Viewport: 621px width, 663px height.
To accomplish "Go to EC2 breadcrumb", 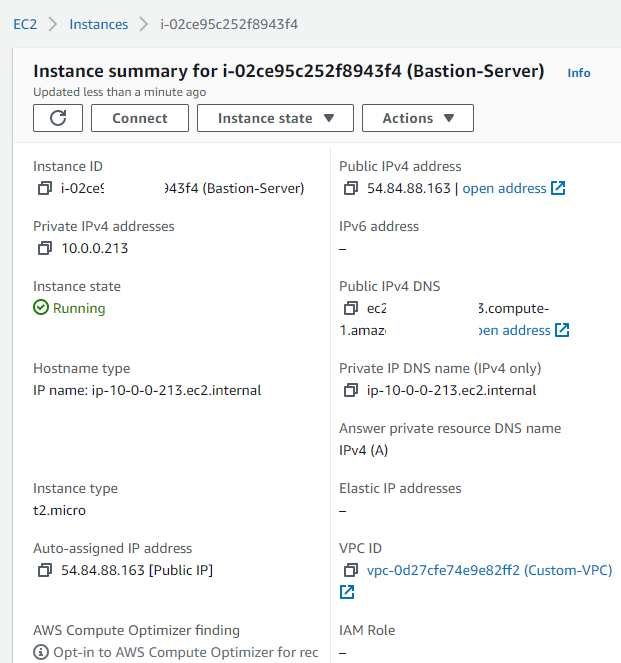I will click(25, 24).
